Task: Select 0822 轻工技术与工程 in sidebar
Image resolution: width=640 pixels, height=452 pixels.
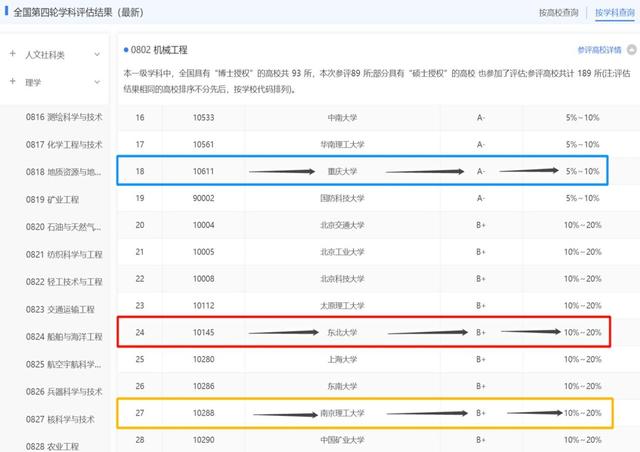Action: 64,282
